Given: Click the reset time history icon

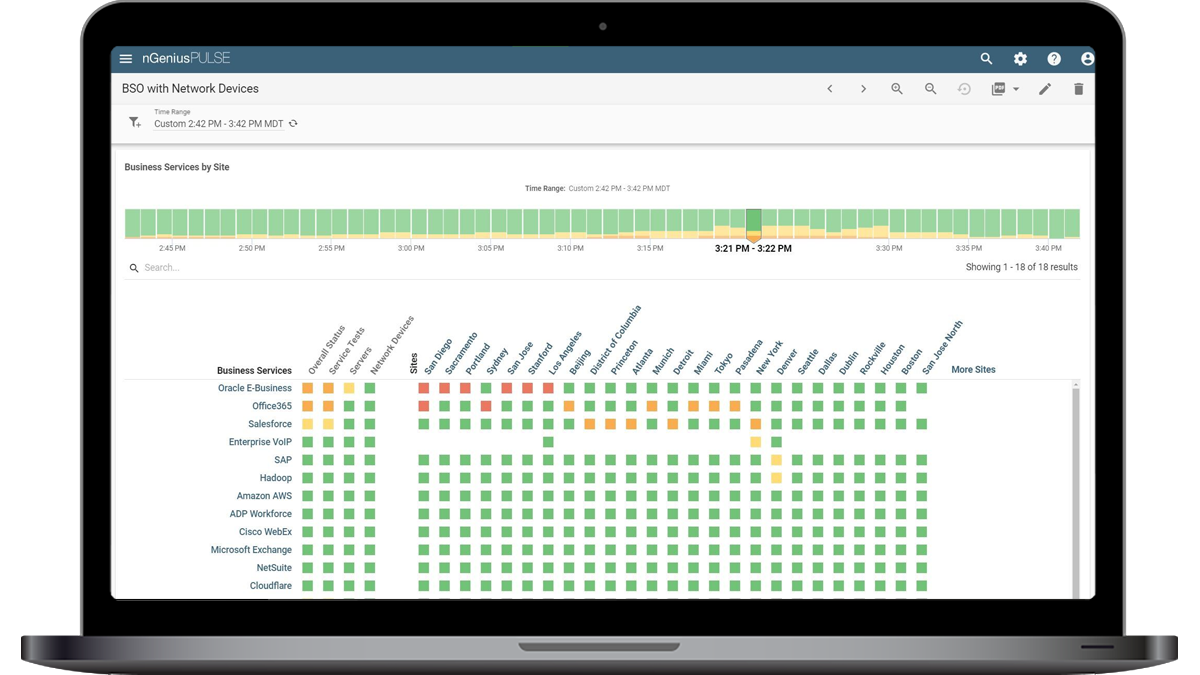Looking at the screenshot, I should point(964,89).
